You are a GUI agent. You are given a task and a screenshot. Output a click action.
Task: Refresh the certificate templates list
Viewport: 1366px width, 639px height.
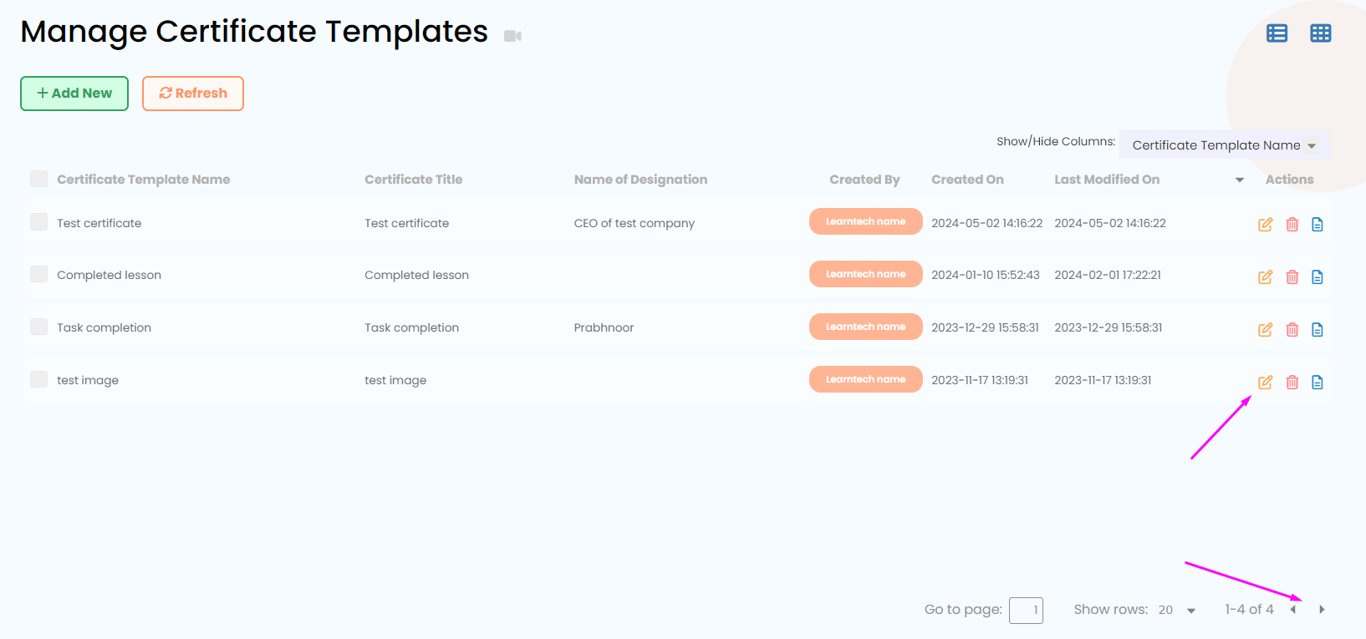click(193, 93)
